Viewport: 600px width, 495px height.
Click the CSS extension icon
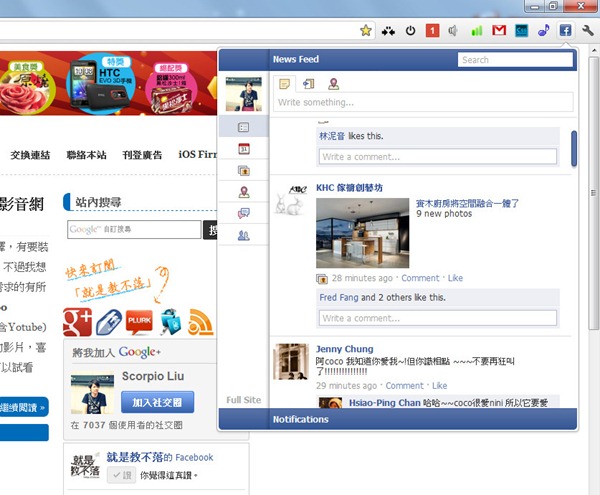522,31
